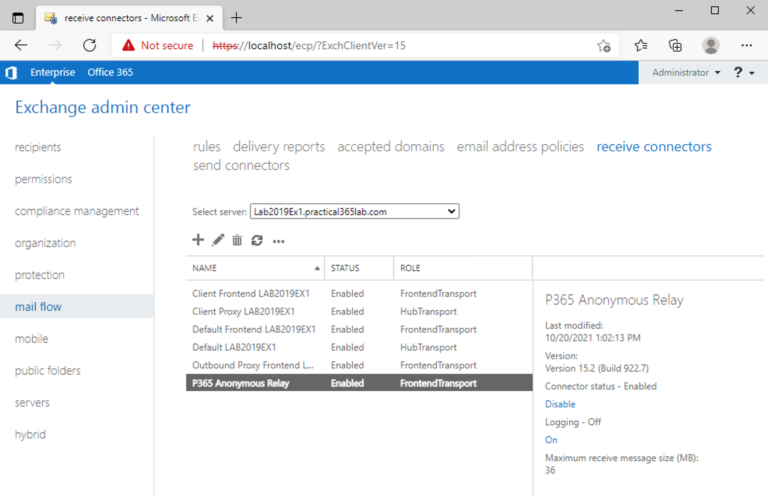Open the more options ellipsis menu
The width and height of the screenshot is (768, 497).
pyautogui.click(x=279, y=241)
